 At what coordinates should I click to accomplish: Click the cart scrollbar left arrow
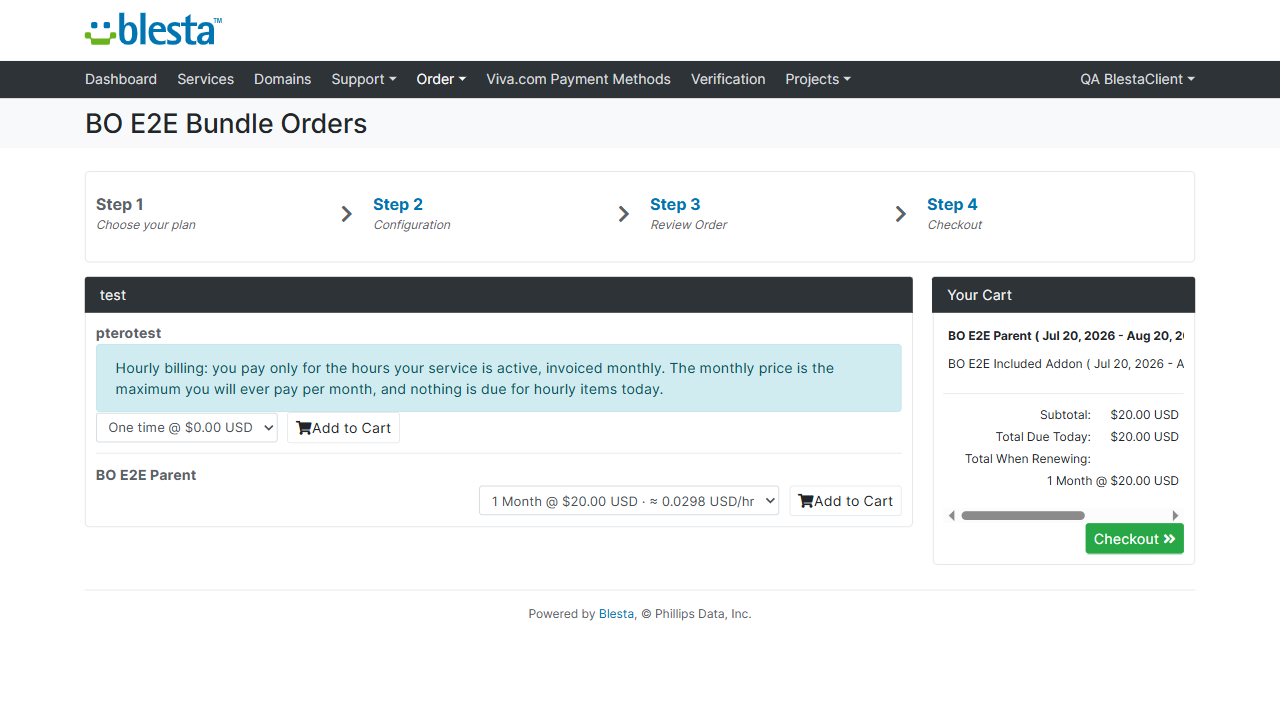tap(952, 516)
